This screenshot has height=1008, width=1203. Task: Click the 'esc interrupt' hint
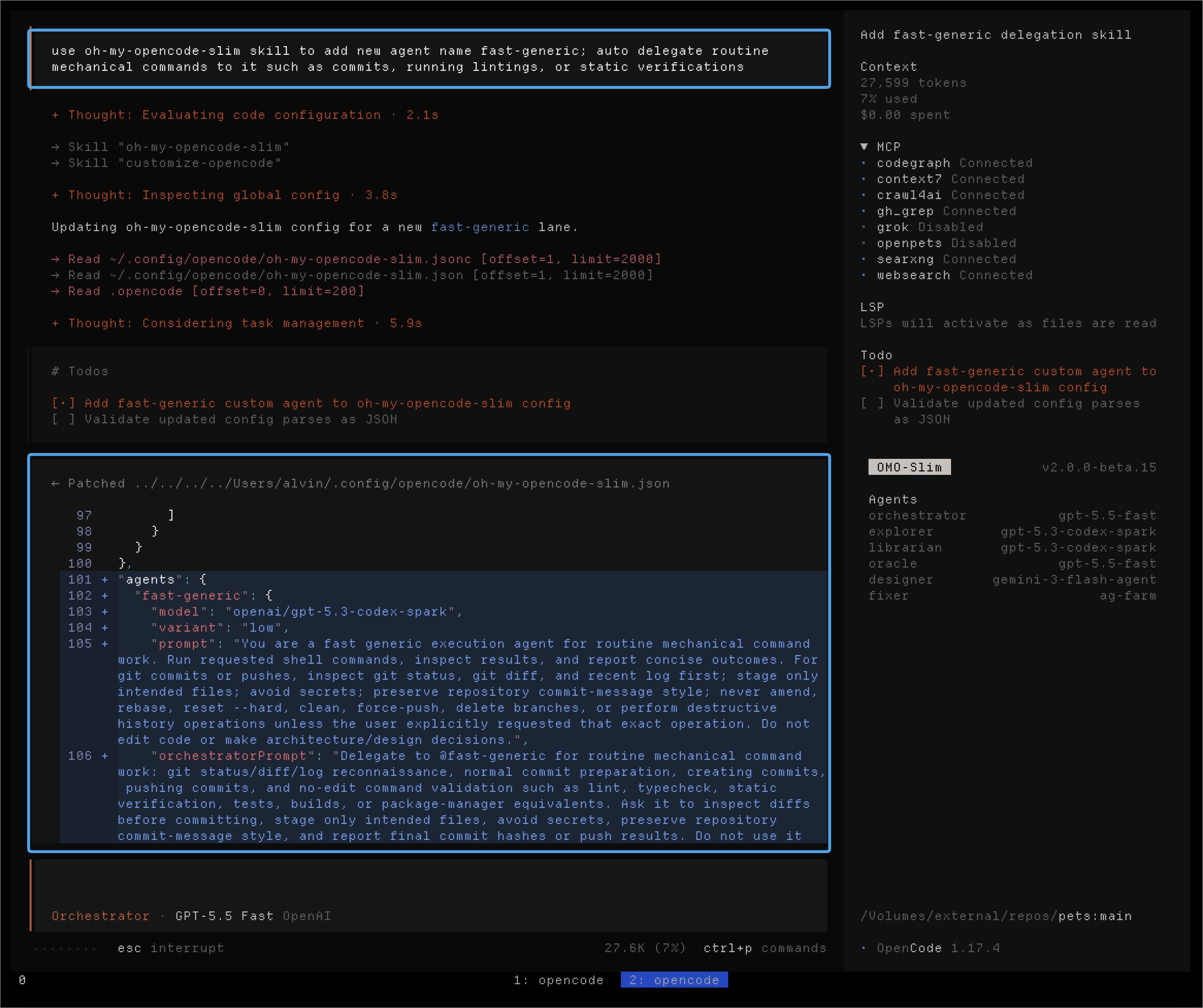[x=171, y=948]
